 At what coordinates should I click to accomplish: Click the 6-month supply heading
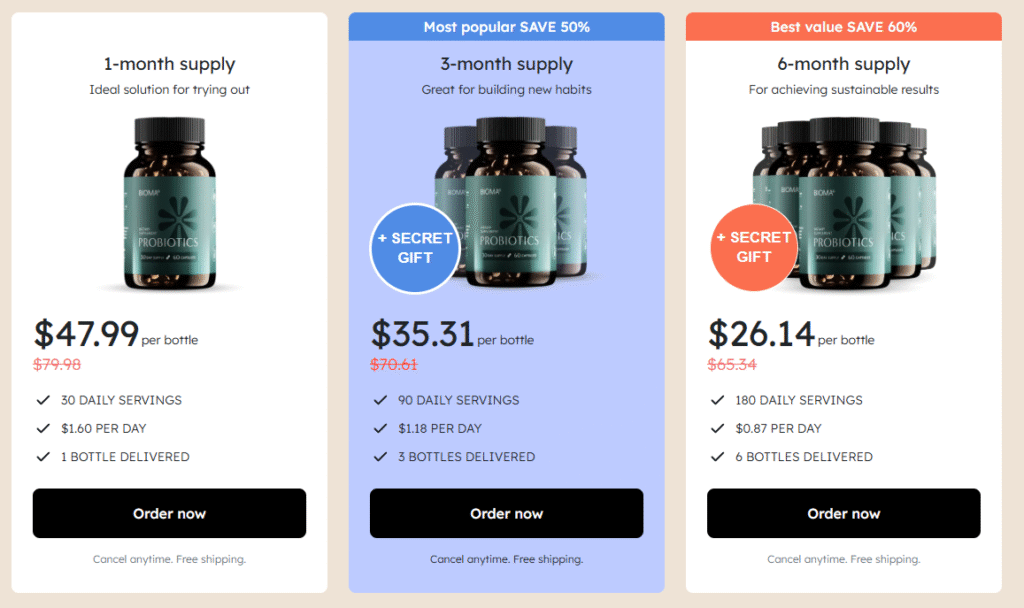click(x=843, y=64)
